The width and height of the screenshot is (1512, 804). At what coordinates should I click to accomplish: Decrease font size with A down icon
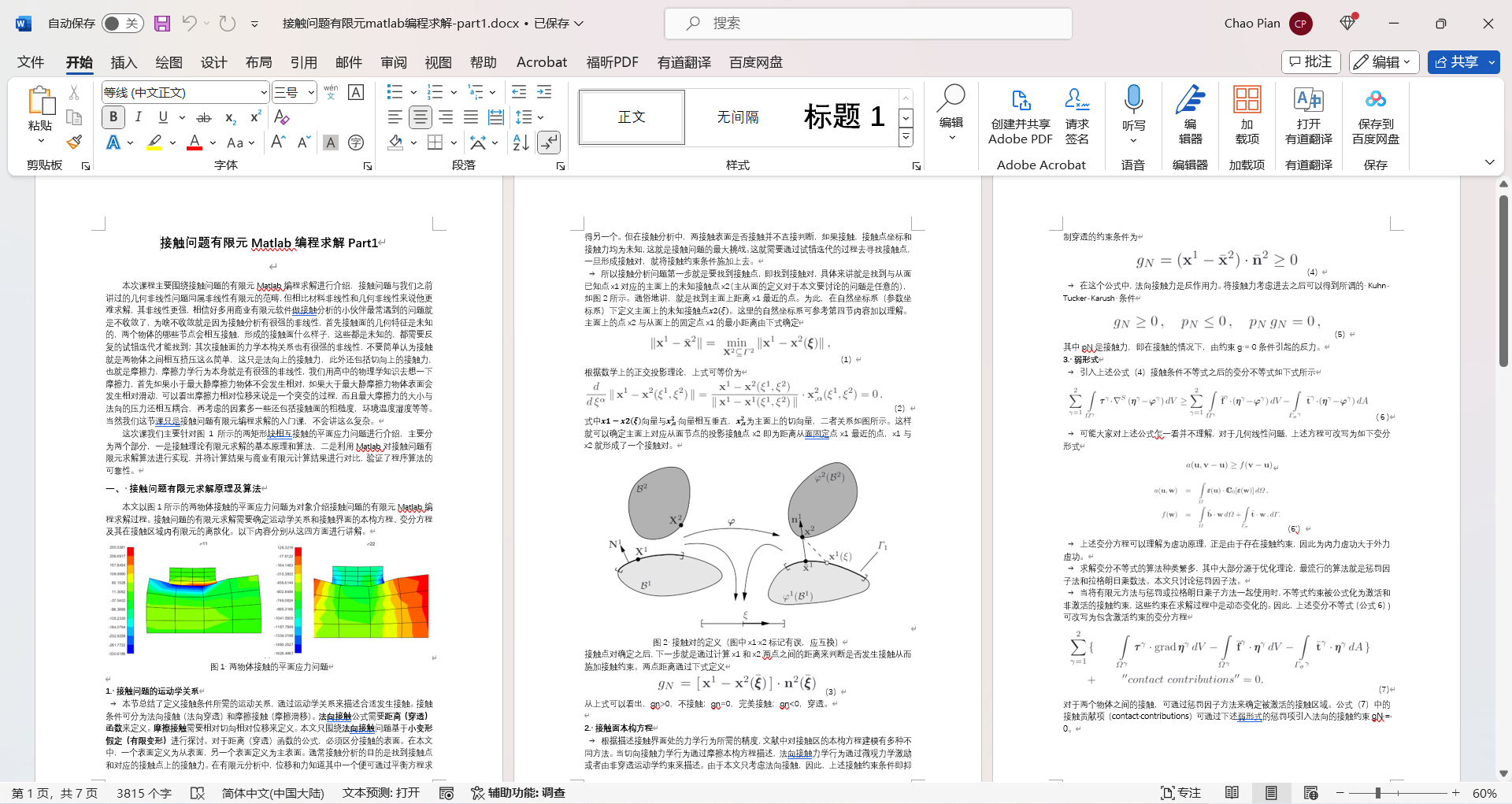point(304,143)
